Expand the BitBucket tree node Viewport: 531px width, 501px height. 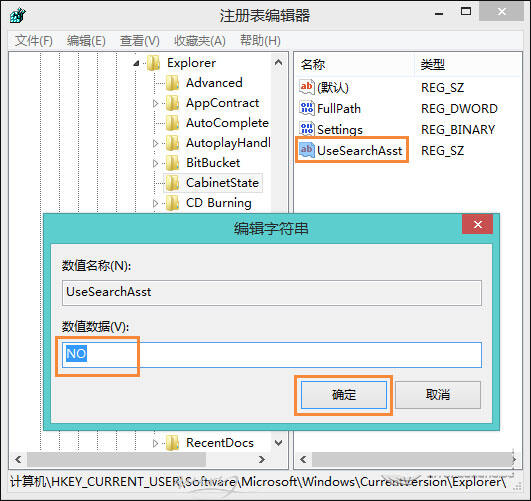click(155, 163)
